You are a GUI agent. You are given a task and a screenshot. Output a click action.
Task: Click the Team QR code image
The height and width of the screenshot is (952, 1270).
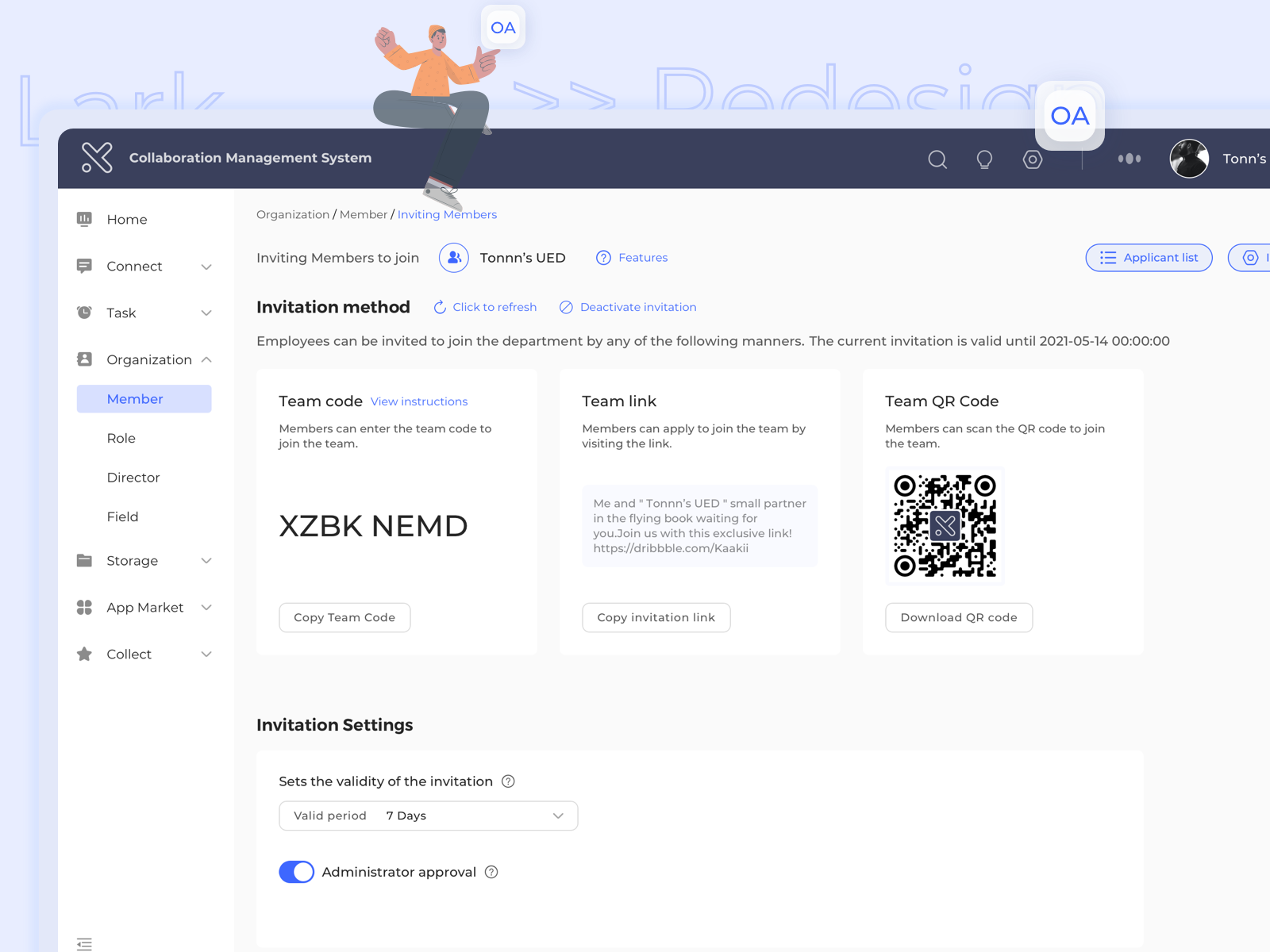[945, 526]
